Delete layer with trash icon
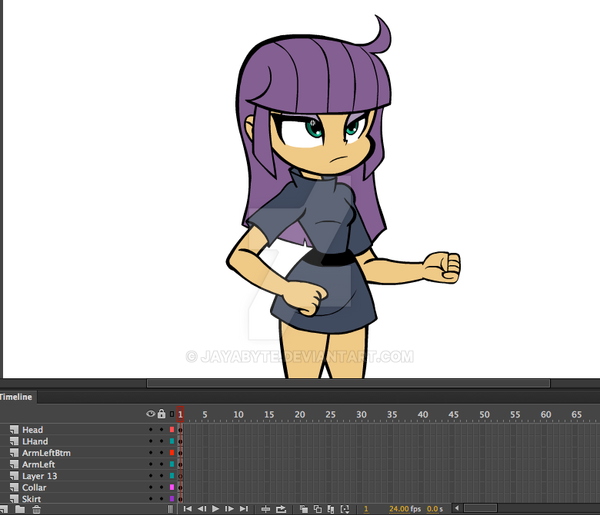600x515 pixels. [36, 509]
